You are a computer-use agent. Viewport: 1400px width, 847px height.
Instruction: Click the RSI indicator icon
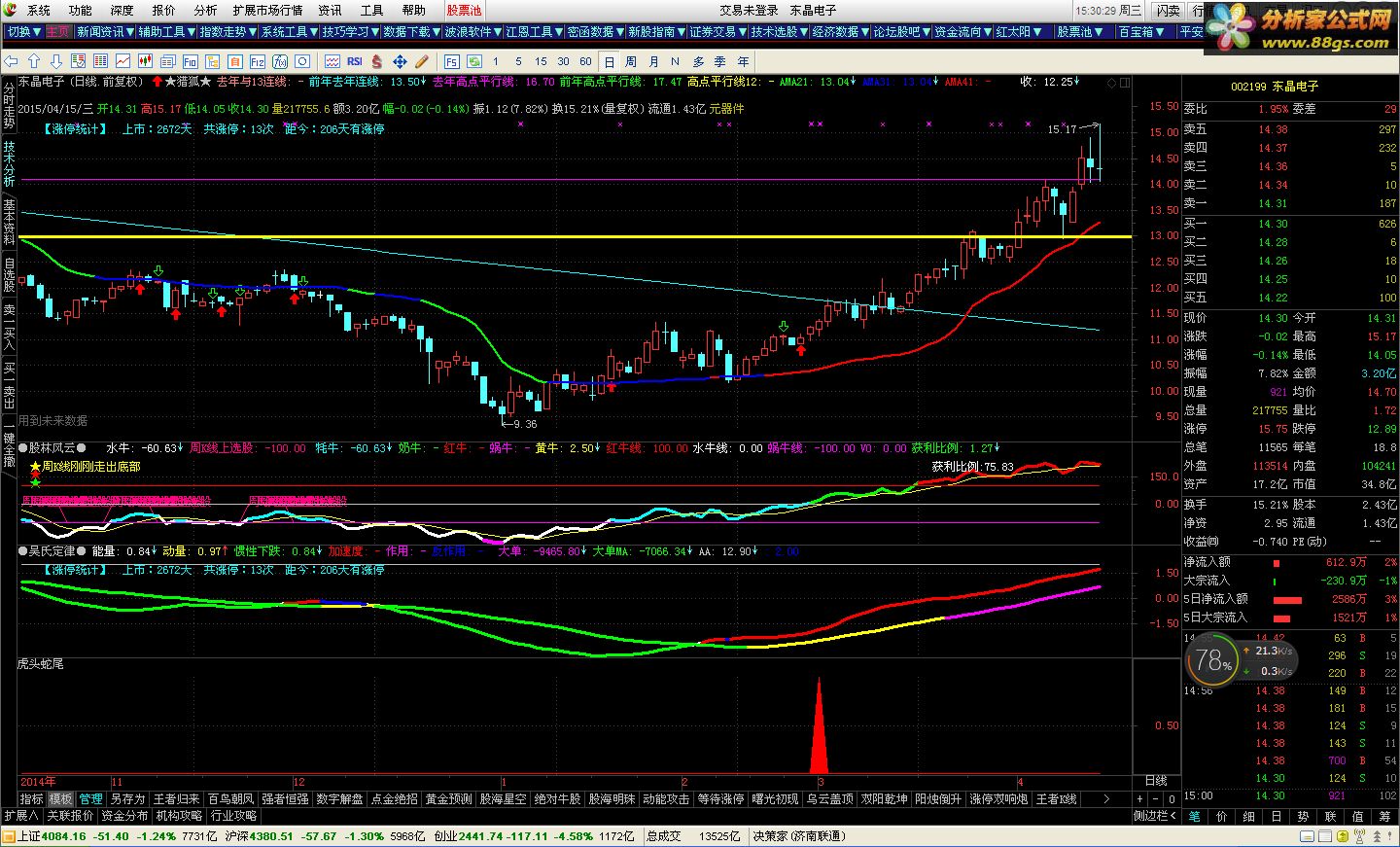click(355, 61)
